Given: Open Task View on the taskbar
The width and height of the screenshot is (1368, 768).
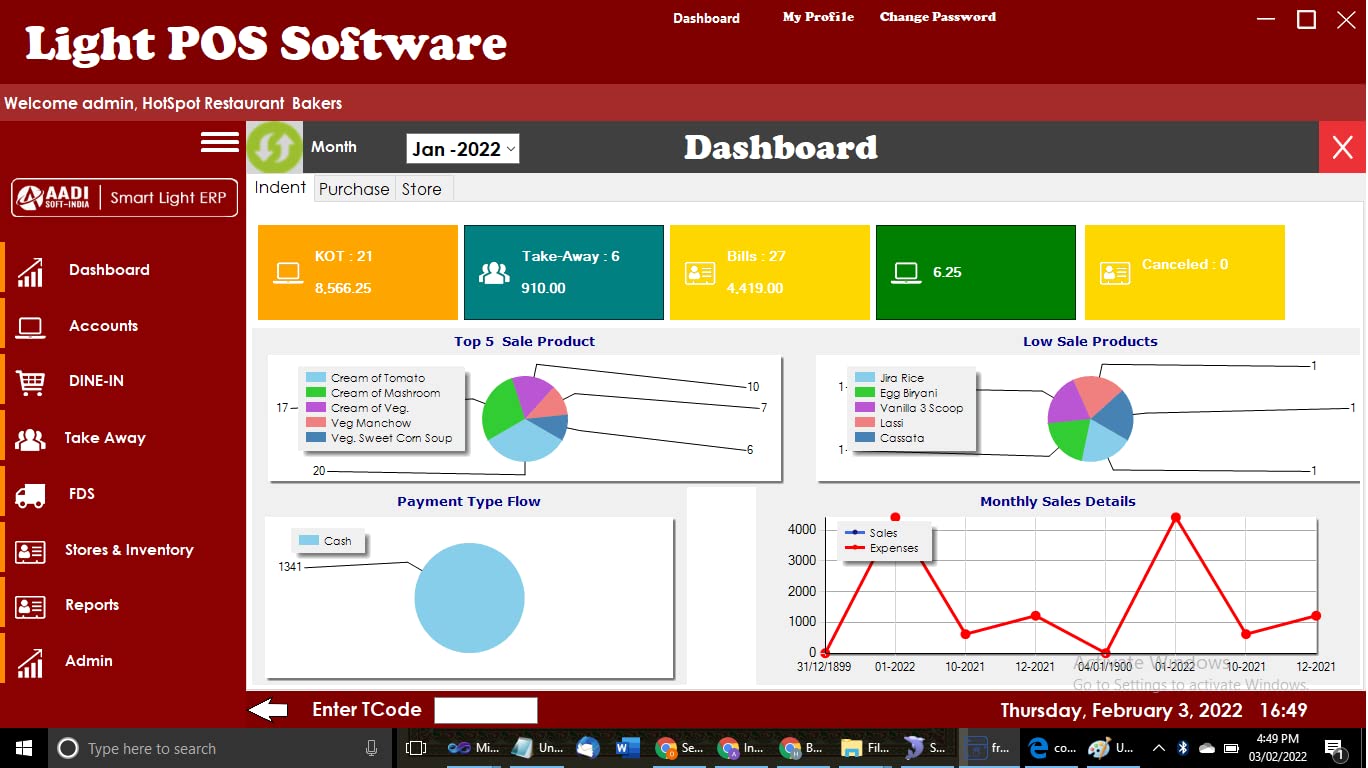Looking at the screenshot, I should 416,748.
